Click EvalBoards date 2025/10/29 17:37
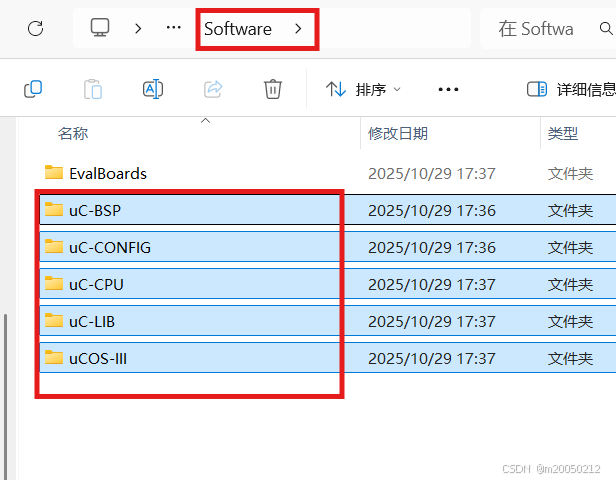This screenshot has width=616, height=480. pyautogui.click(x=432, y=174)
